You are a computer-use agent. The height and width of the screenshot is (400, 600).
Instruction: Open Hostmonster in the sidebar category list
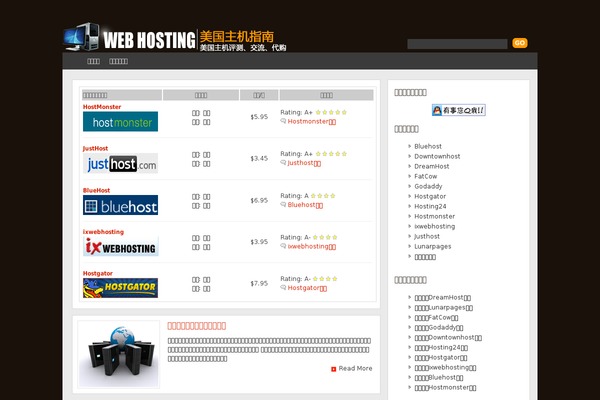tap(434, 216)
